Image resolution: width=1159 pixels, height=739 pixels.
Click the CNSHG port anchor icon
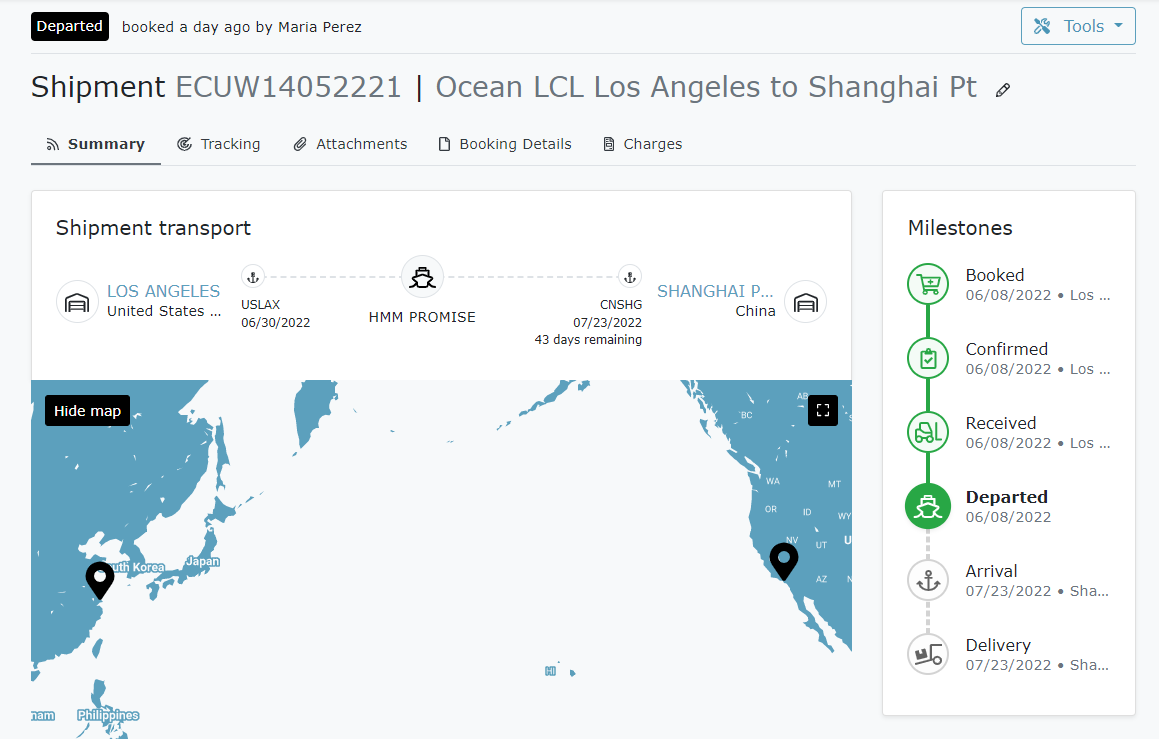pos(629,277)
